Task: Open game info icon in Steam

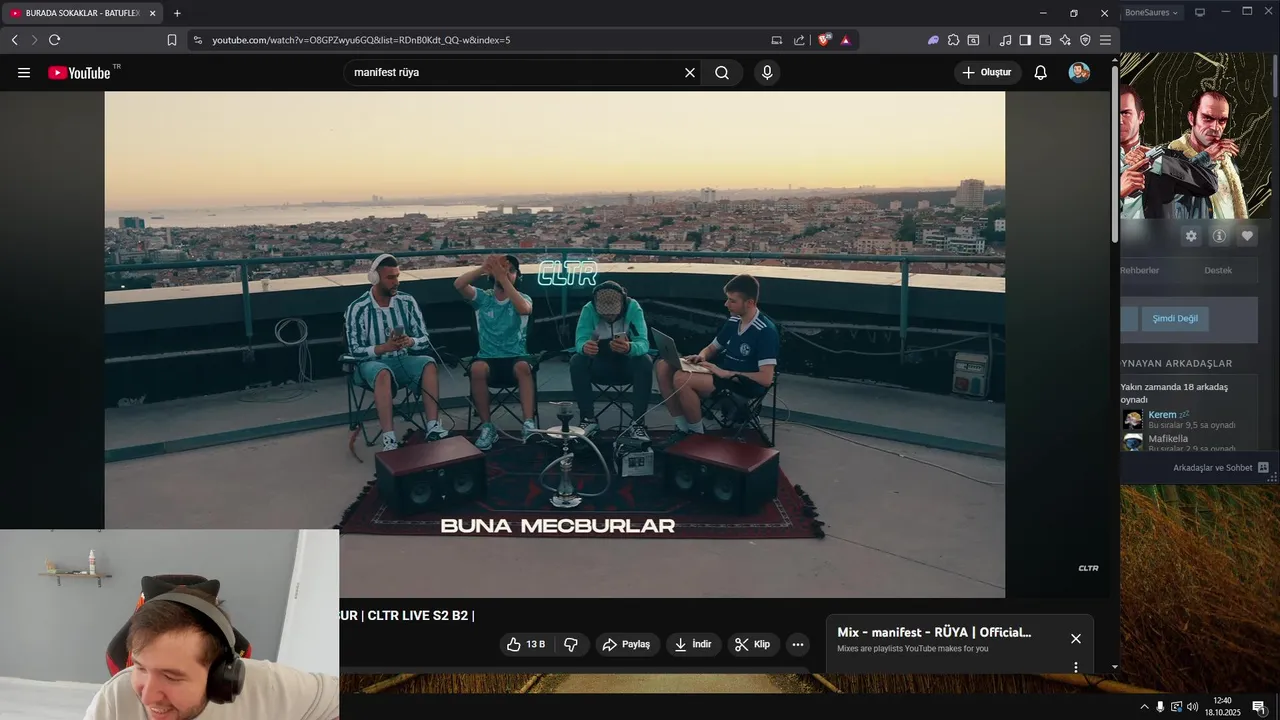Action: point(1219,236)
